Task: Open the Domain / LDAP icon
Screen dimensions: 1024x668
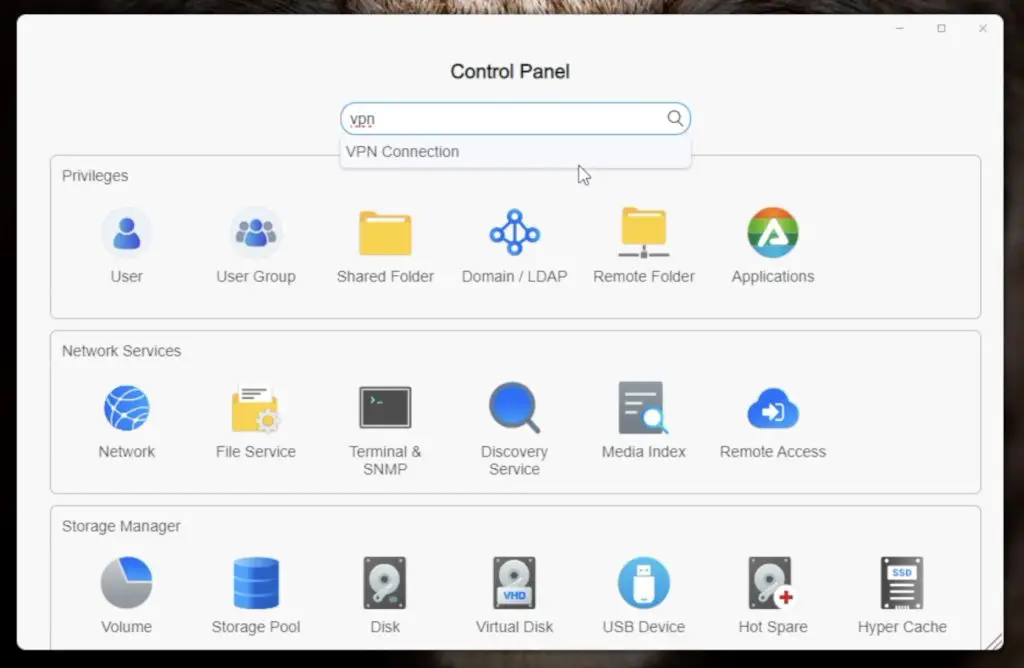Action: point(514,234)
